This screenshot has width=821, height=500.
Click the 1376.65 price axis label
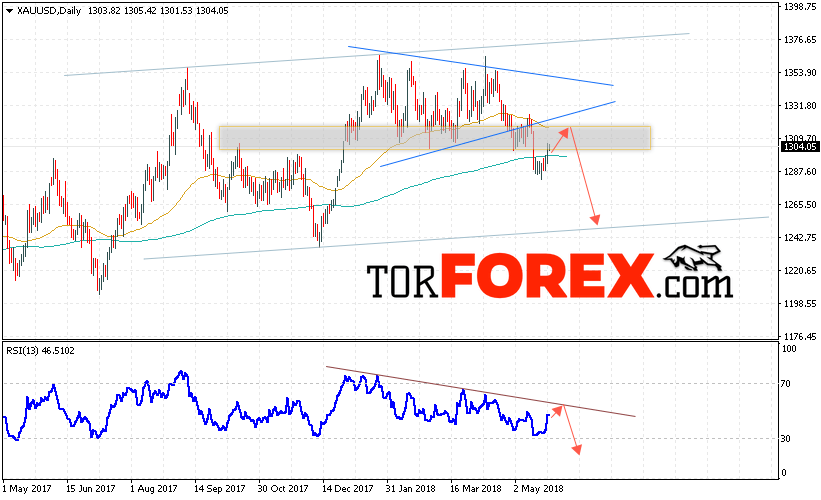pyautogui.click(x=800, y=40)
